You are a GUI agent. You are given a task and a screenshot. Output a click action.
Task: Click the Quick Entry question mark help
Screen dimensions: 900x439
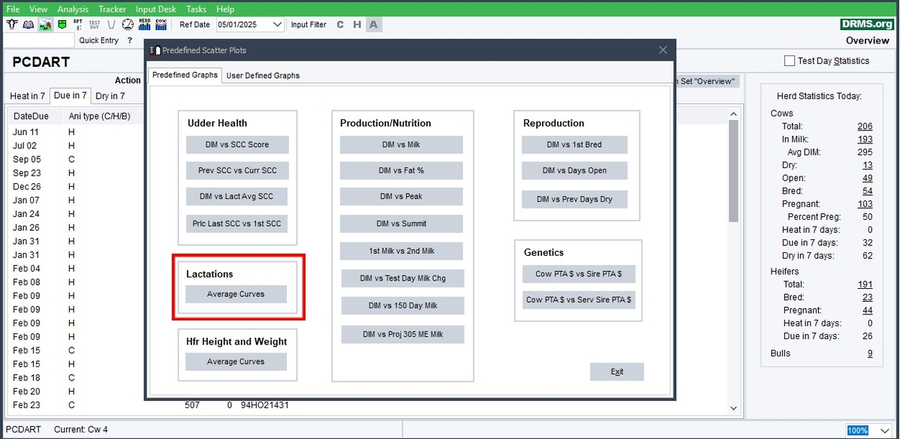(130, 41)
